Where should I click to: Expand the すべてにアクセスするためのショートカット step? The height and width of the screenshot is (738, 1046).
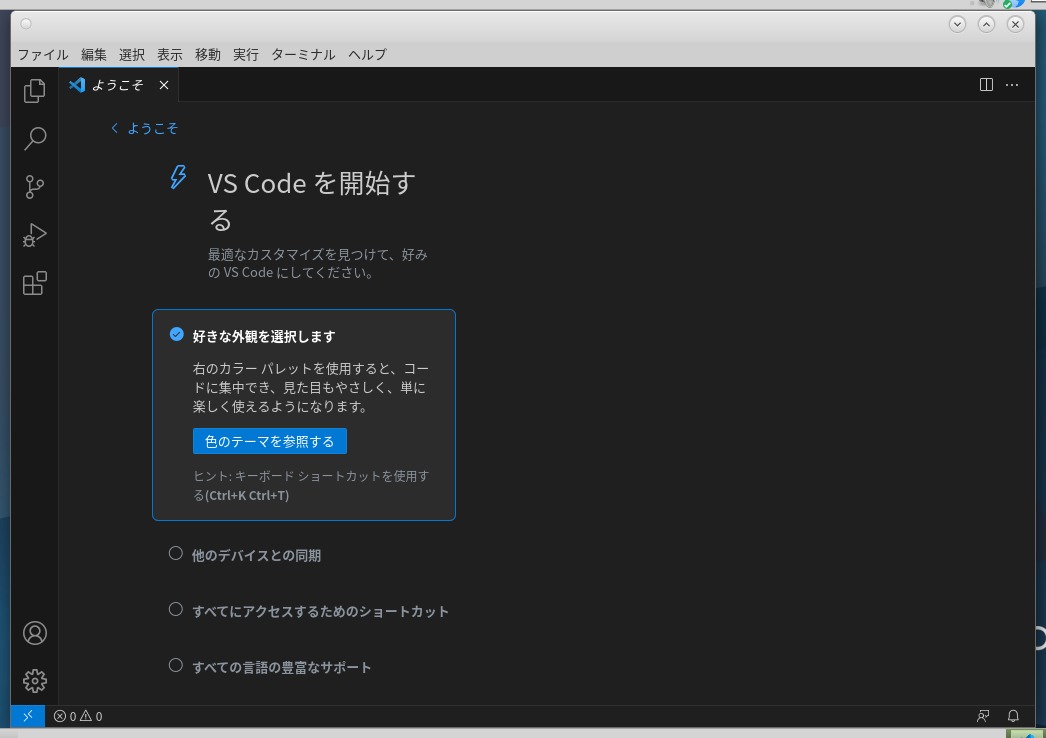coord(320,611)
